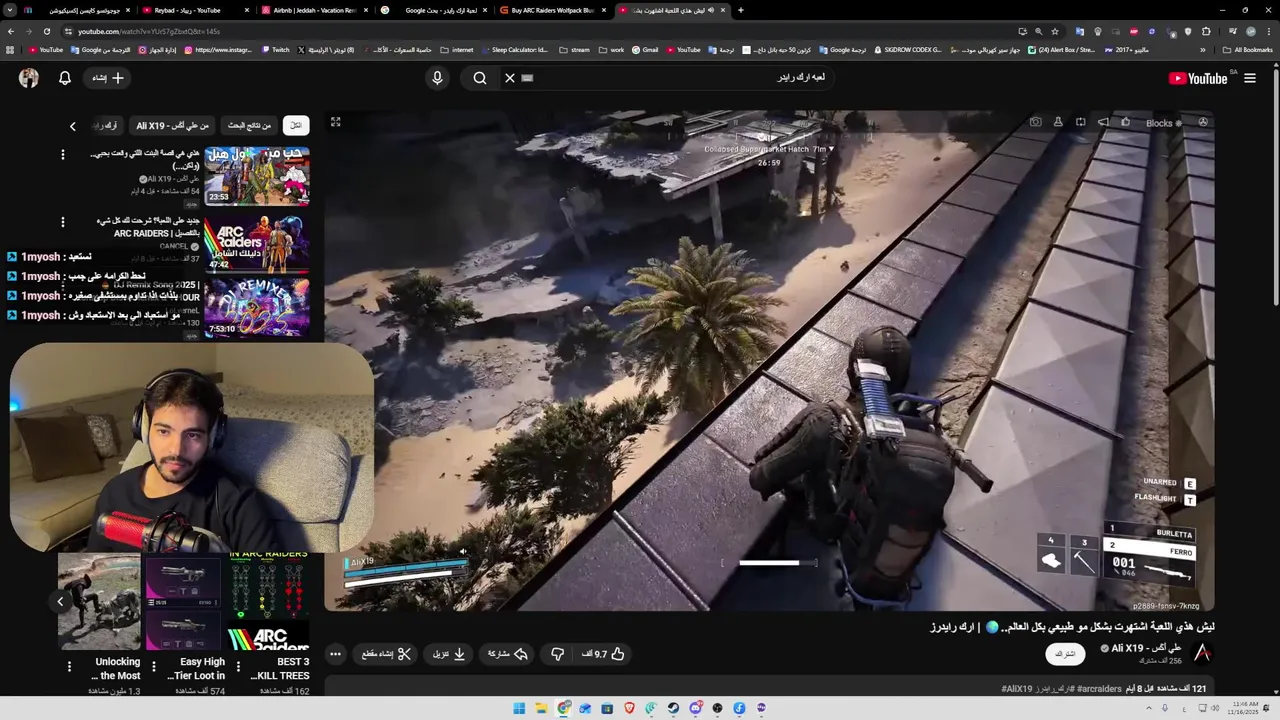Click the video player area
Viewport: 1280px width, 720px height.
pyautogui.click(x=769, y=361)
